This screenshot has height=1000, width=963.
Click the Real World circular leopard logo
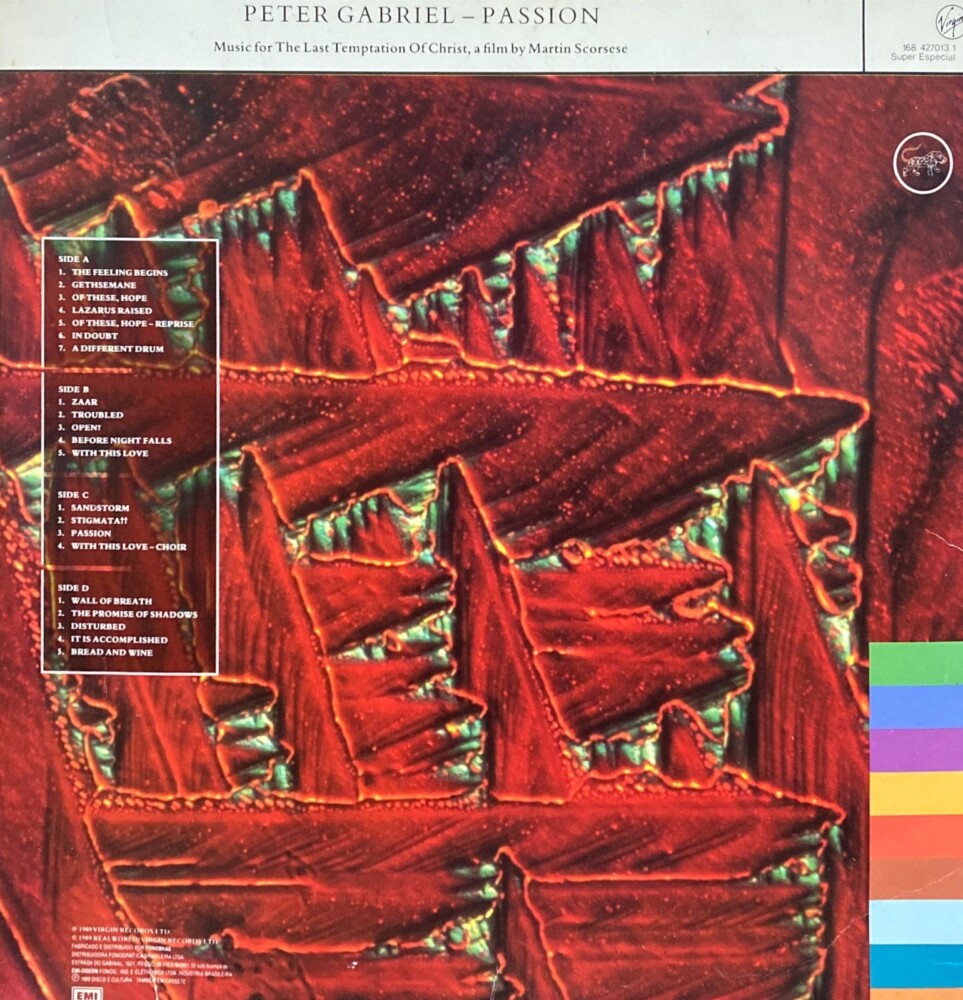(x=922, y=163)
